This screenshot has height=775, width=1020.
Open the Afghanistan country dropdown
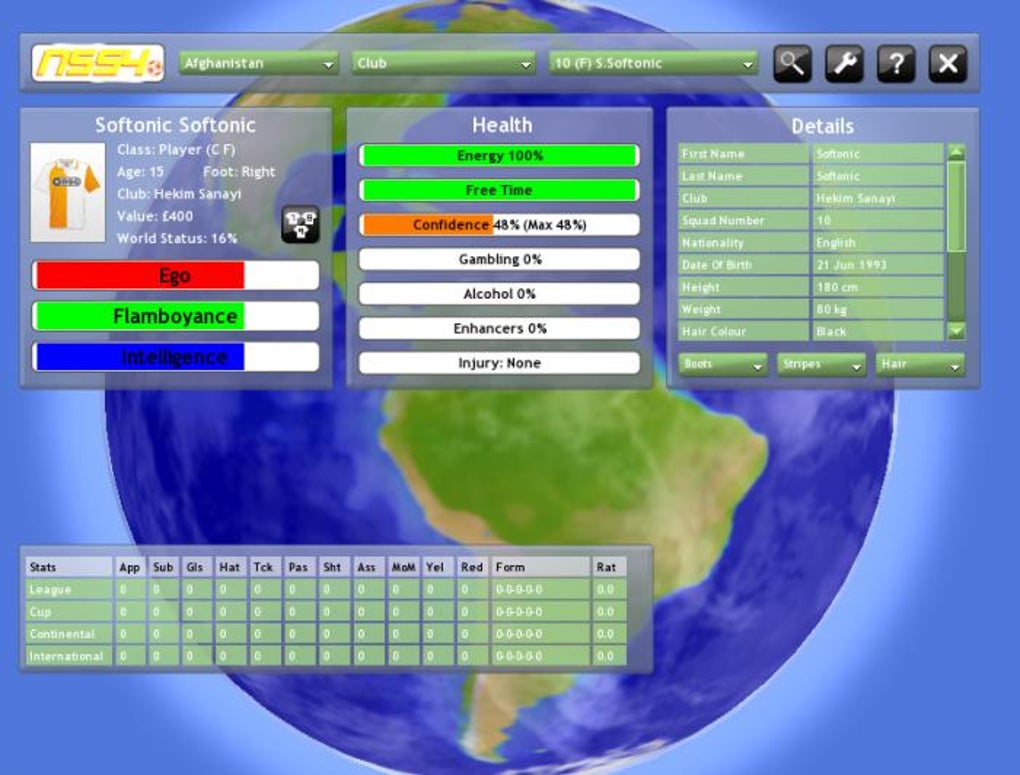click(x=259, y=64)
